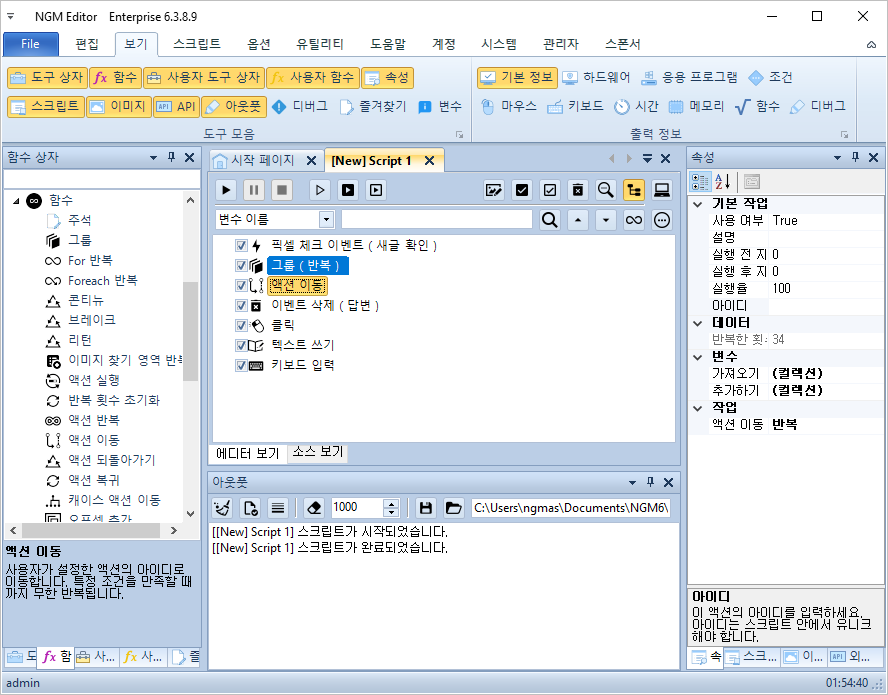Save the output log with the disk icon
Screen dimensions: 888x695
(426, 508)
